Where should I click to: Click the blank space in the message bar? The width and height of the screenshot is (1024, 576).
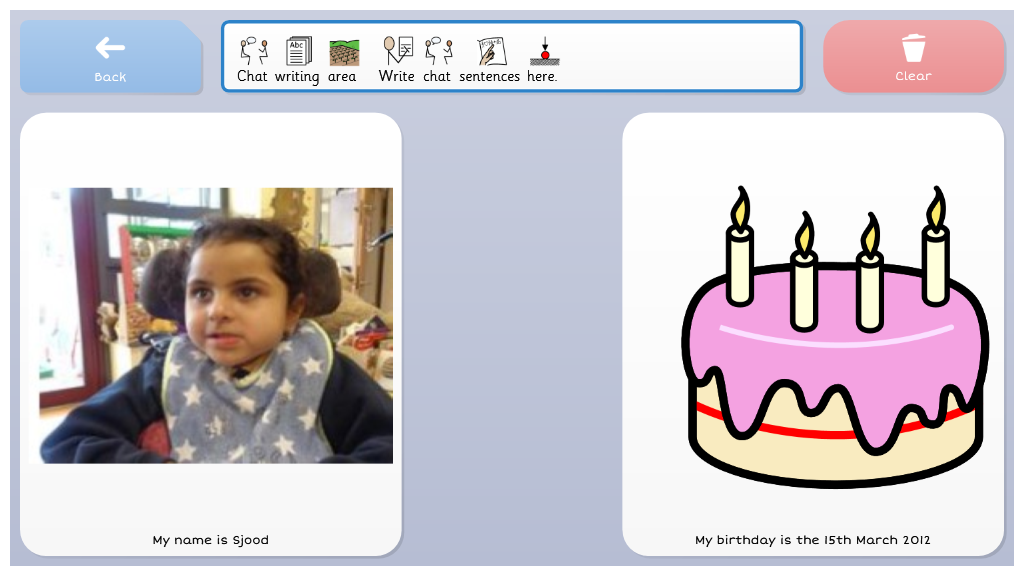tap(679, 57)
